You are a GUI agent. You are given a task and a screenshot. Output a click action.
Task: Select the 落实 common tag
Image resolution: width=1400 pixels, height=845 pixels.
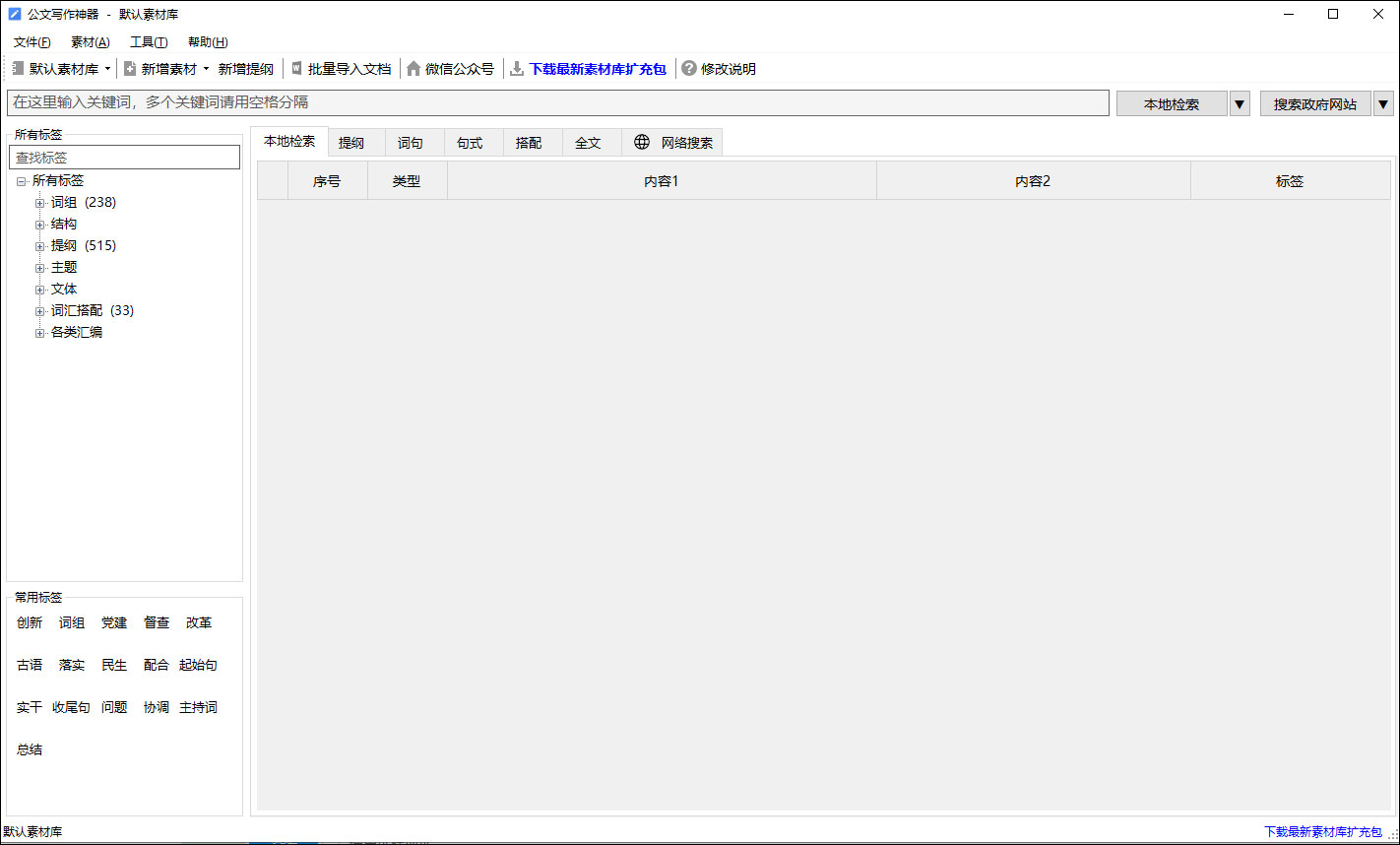(x=72, y=665)
